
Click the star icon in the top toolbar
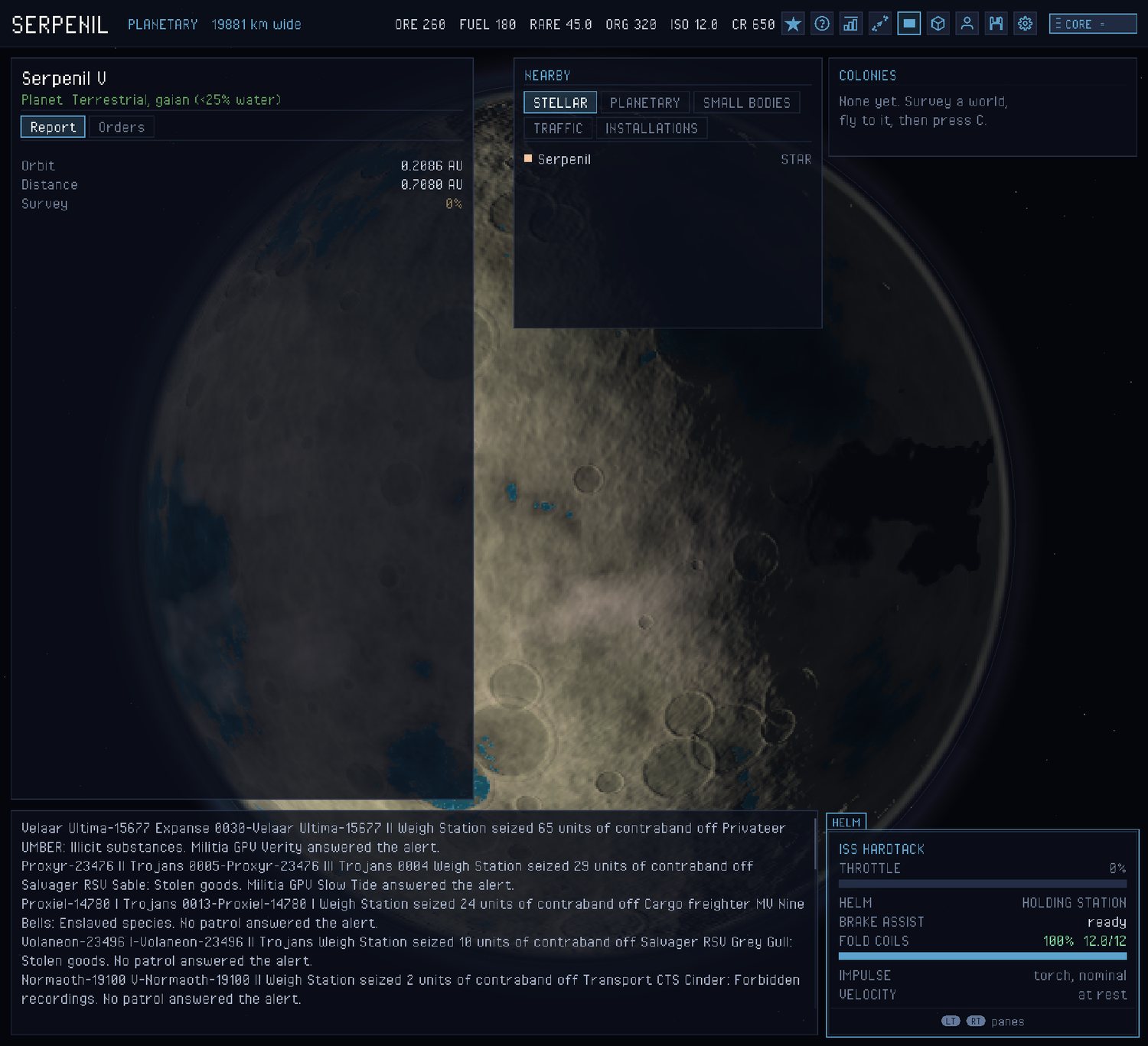(x=793, y=24)
